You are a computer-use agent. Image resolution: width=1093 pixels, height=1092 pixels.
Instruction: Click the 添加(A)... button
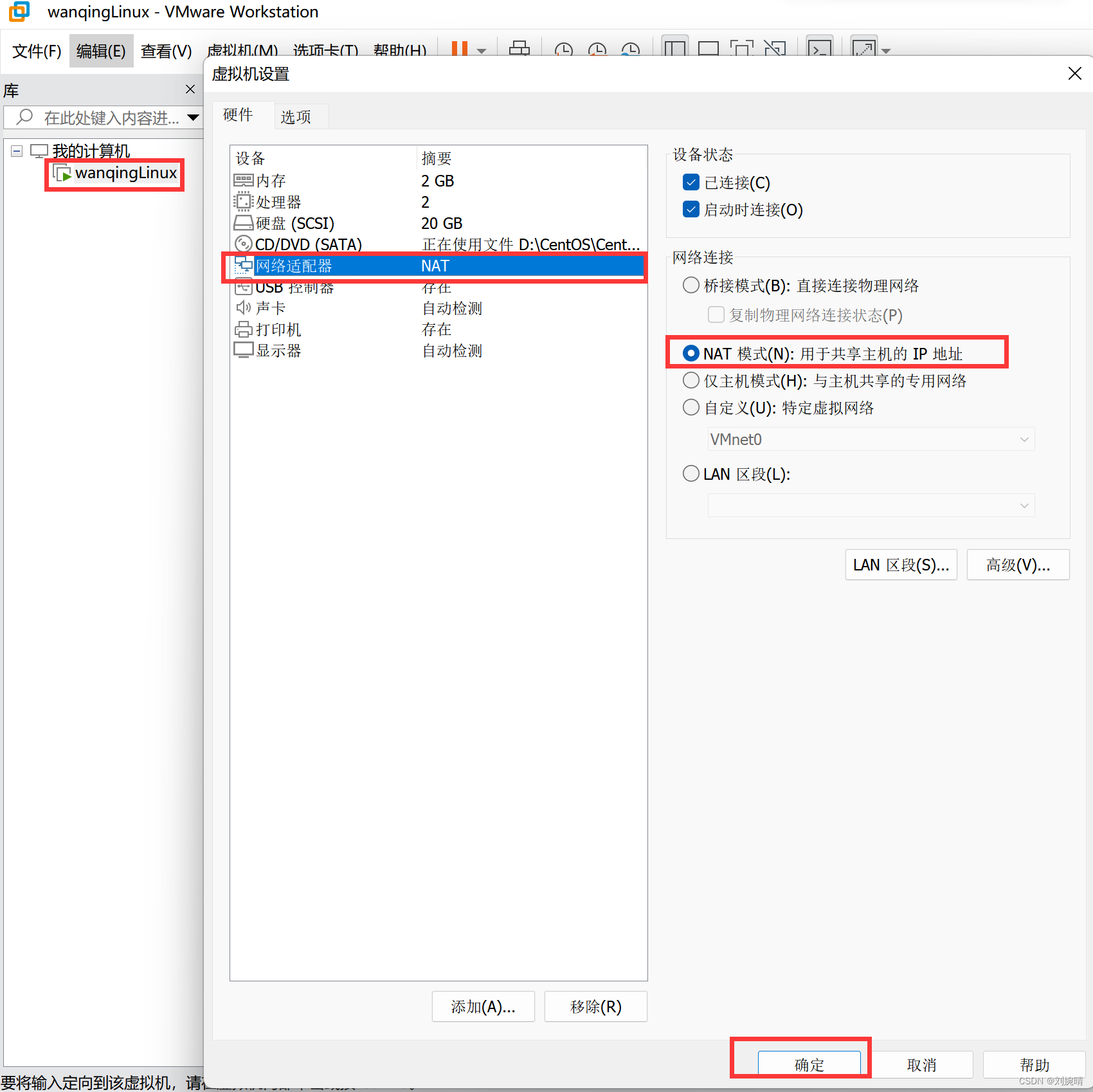pos(483,1006)
